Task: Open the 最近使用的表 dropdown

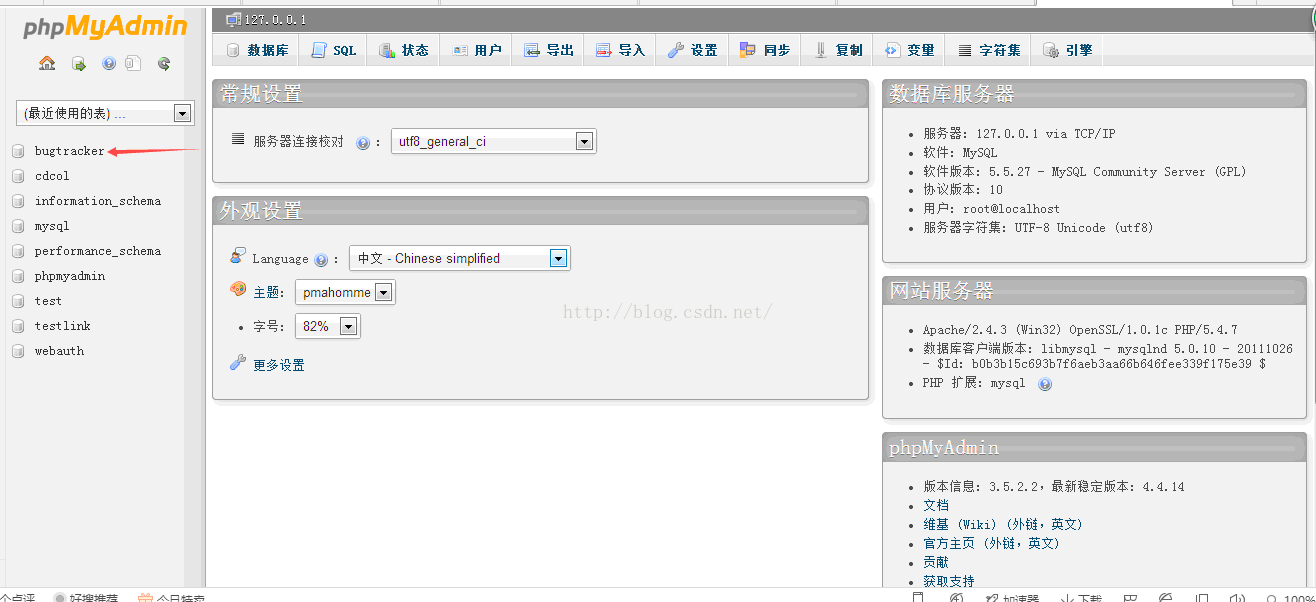Action: pyautogui.click(x=104, y=113)
